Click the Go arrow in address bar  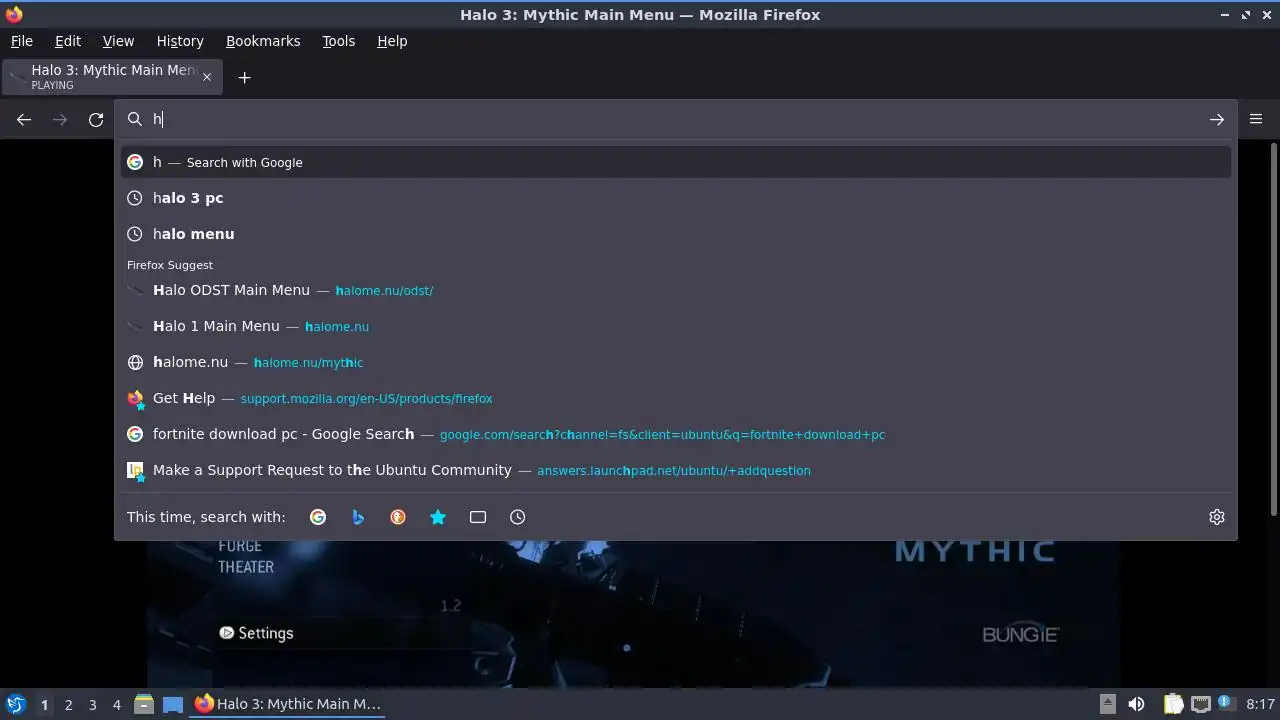[x=1217, y=119]
